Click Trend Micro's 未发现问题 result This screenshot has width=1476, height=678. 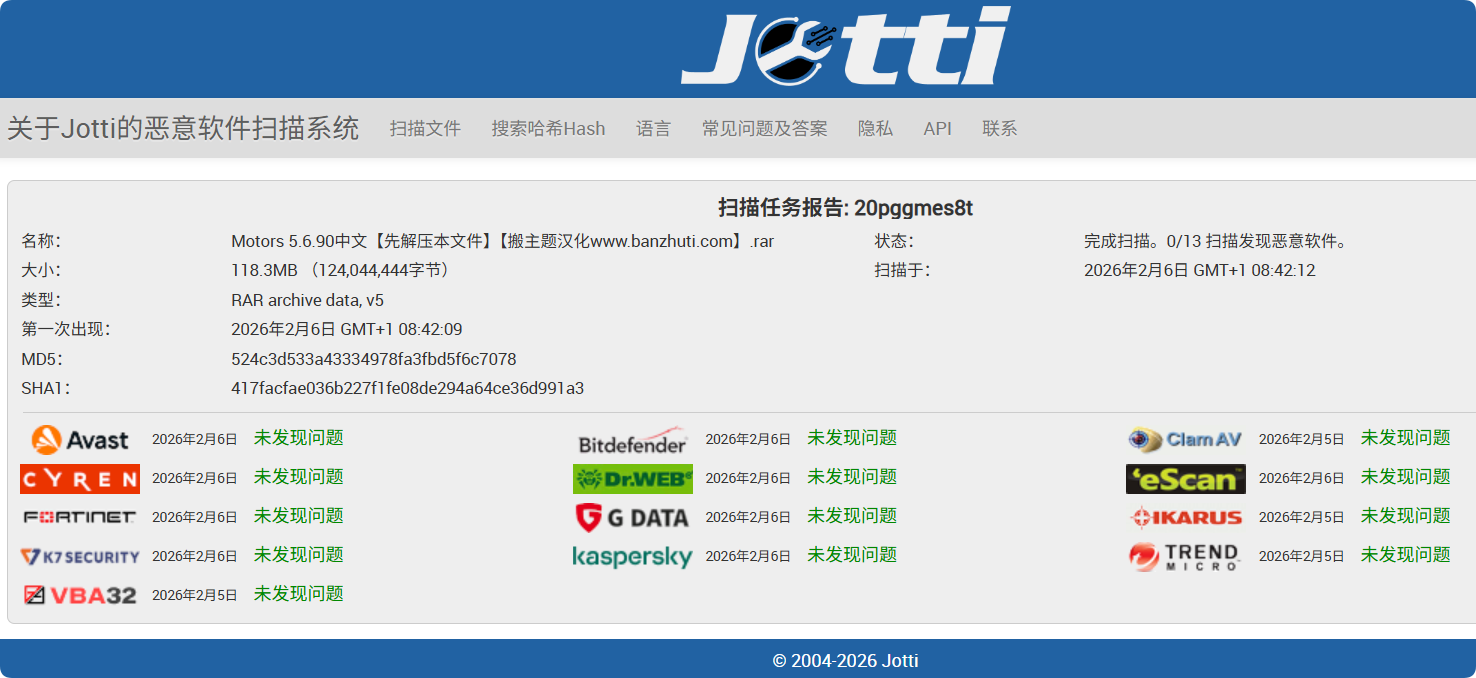tap(1405, 555)
